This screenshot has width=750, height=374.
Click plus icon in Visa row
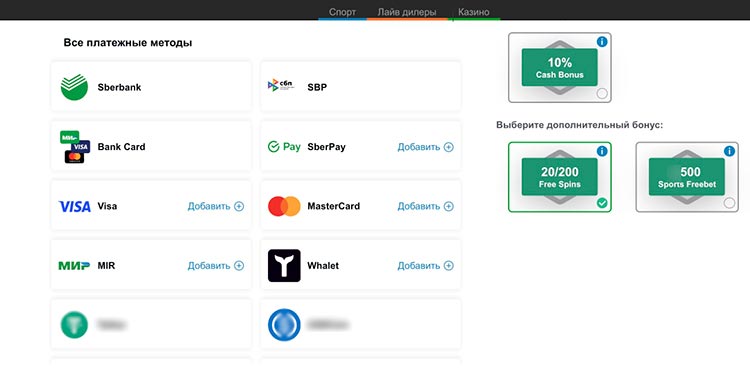pos(239,207)
